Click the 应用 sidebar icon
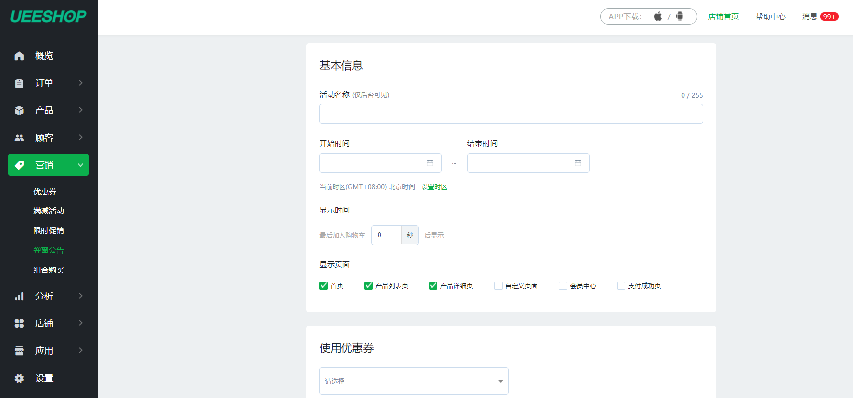The width and height of the screenshot is (853, 398). click(19, 351)
